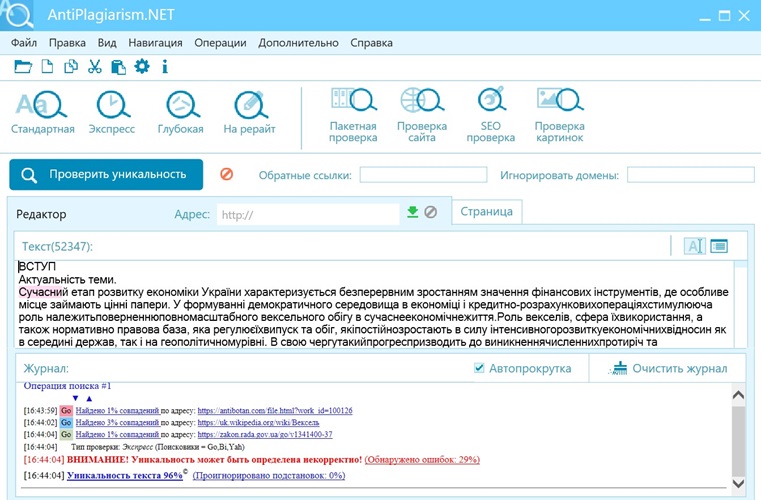761x500 pixels.
Task: Click the Адрес http:// field
Action: coord(308,215)
